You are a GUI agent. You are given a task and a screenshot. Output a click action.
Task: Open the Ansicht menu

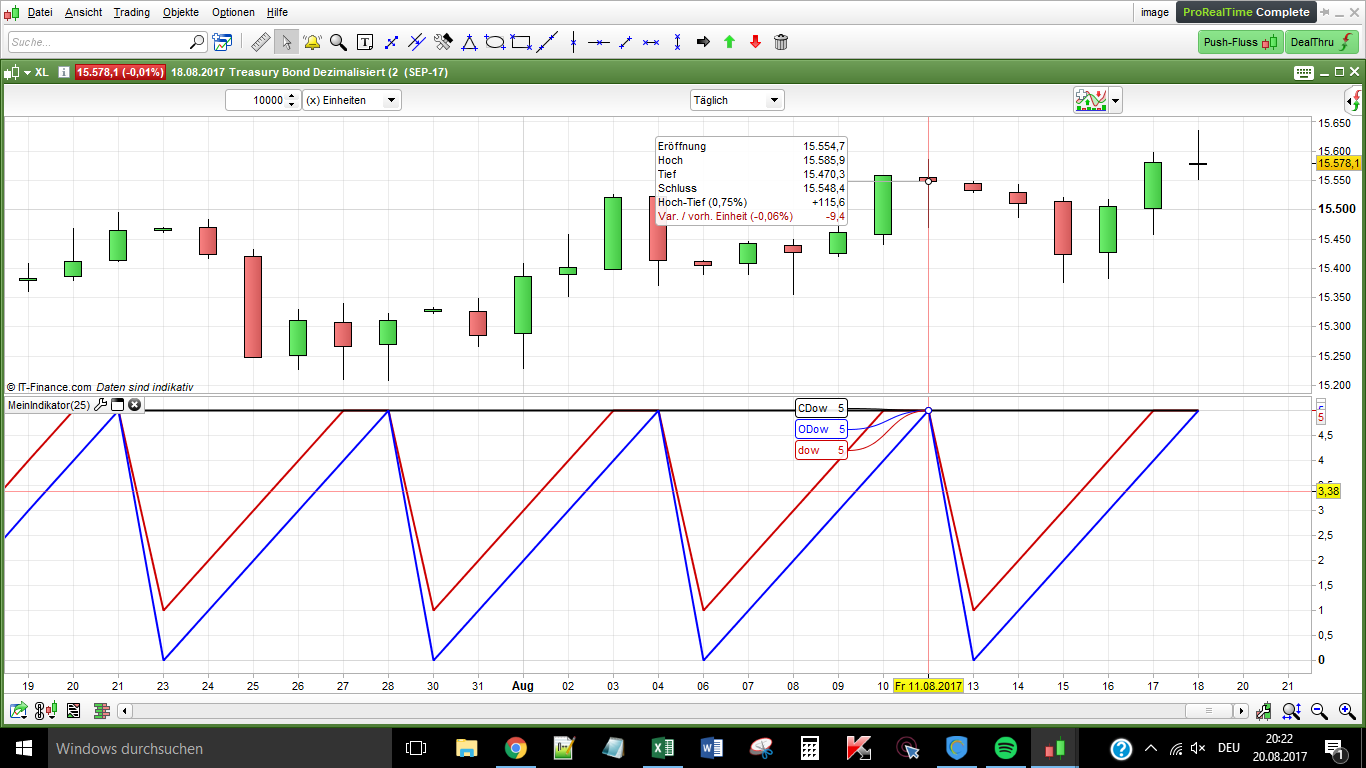click(83, 12)
